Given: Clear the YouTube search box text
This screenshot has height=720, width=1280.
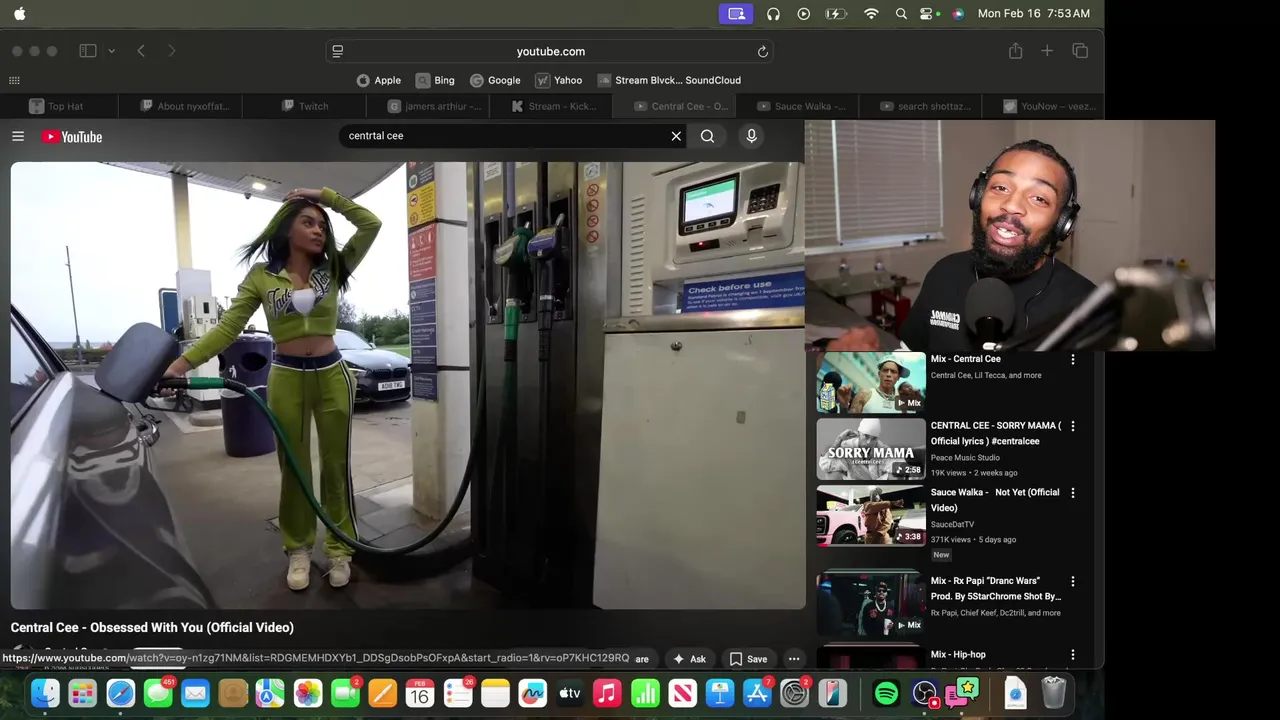Looking at the screenshot, I should 676,136.
